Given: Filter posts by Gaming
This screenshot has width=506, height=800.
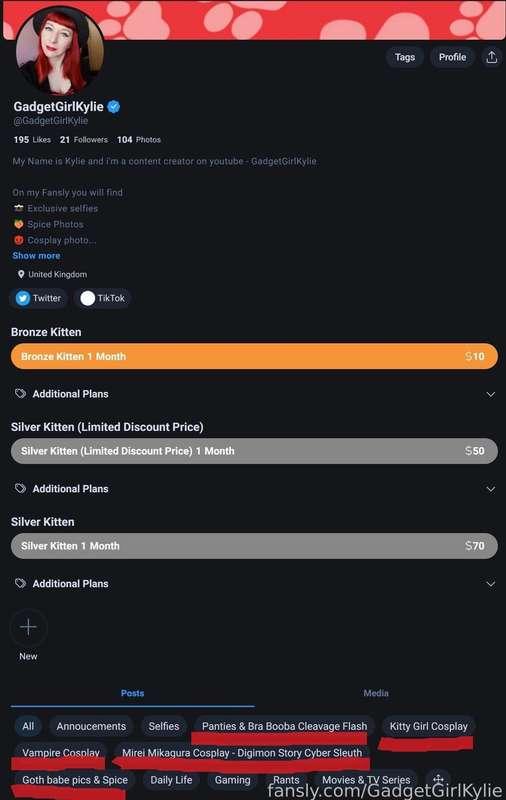Looking at the screenshot, I should [x=233, y=780].
